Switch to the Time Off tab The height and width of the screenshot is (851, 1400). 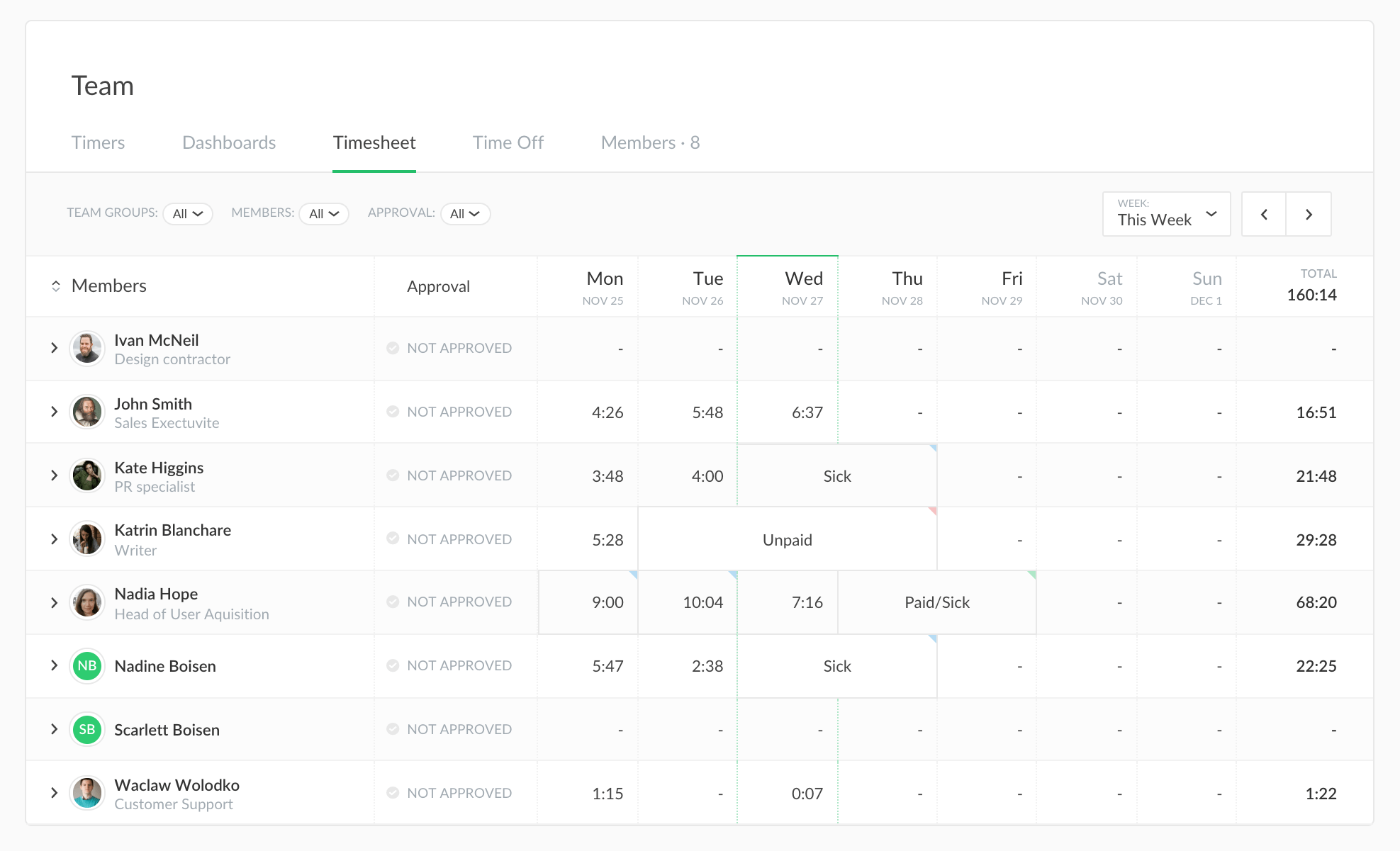508,143
